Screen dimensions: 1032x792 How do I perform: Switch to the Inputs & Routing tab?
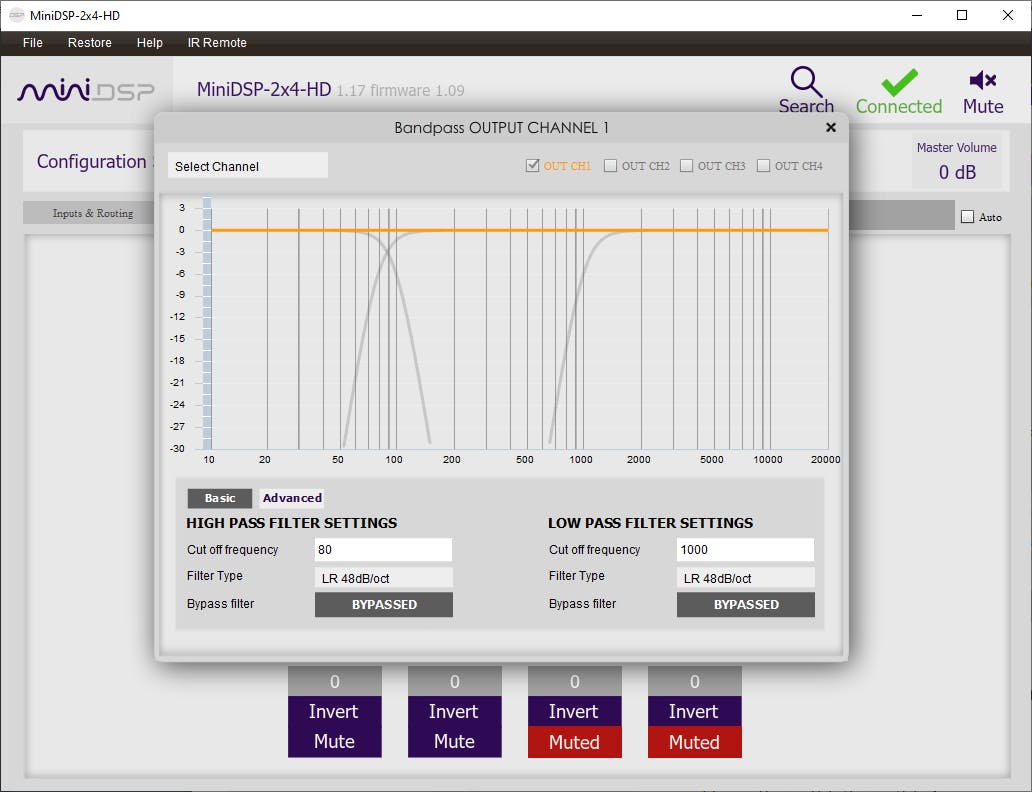click(x=93, y=214)
